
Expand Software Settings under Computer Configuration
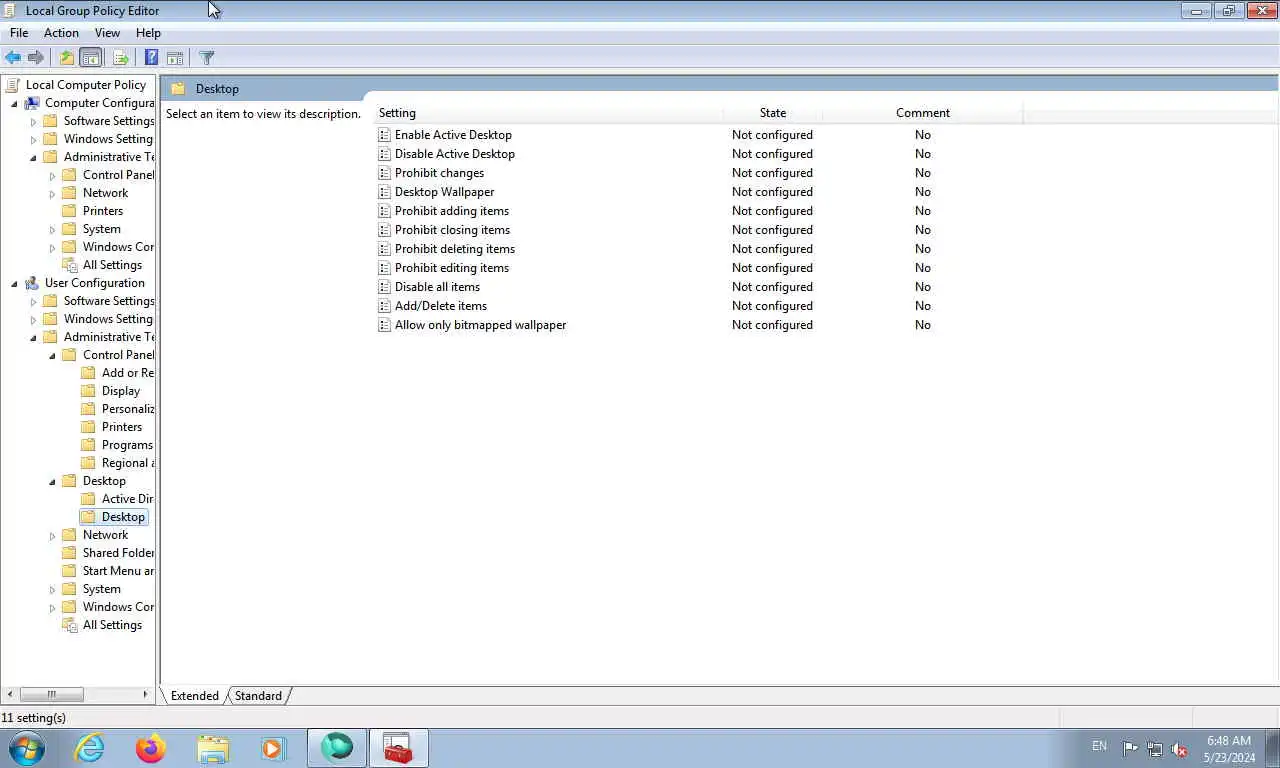(33, 121)
